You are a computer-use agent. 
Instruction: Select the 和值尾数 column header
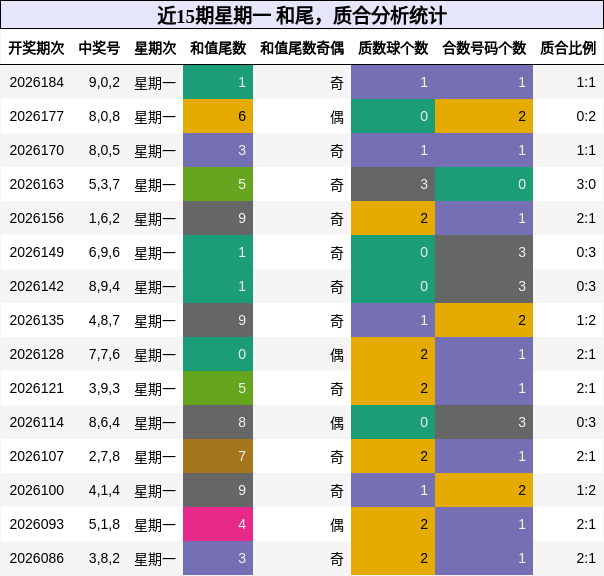[218, 48]
